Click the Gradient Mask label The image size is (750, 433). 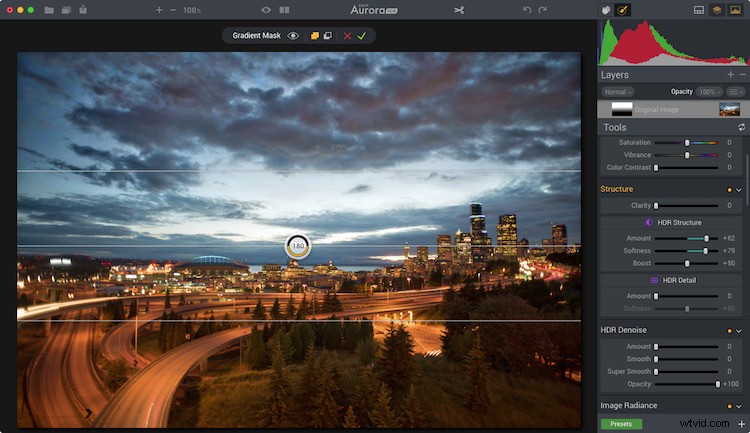pos(256,36)
